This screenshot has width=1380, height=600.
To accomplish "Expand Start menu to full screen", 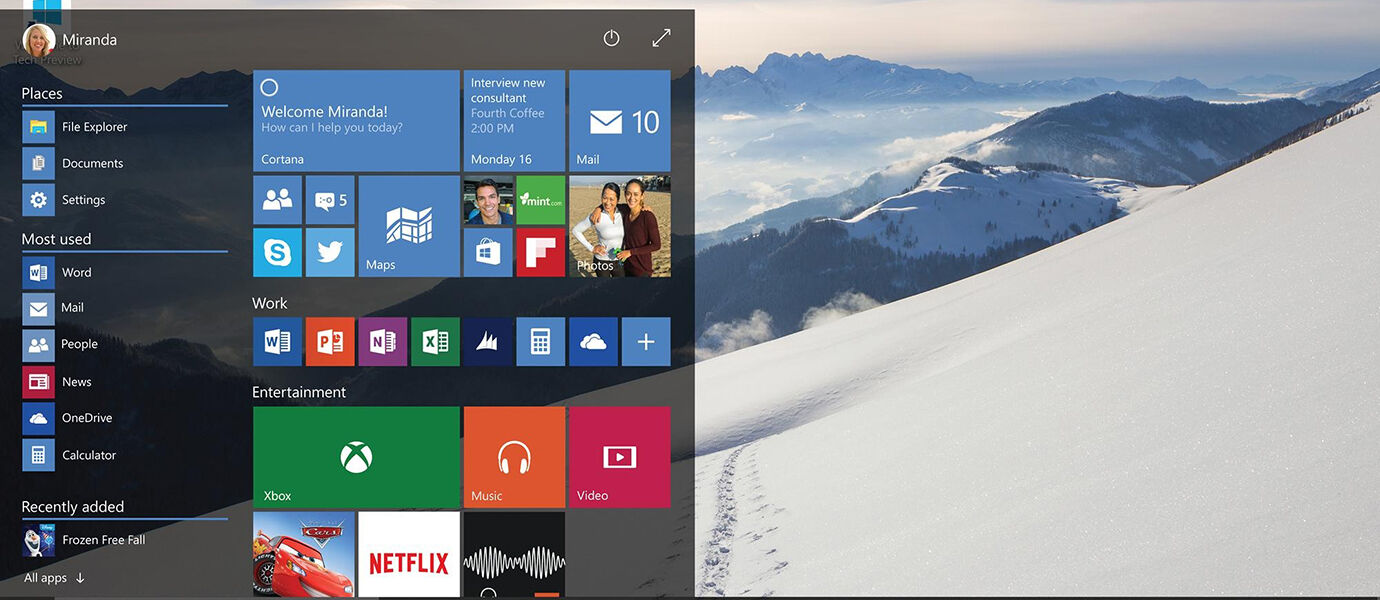I will pos(661,38).
